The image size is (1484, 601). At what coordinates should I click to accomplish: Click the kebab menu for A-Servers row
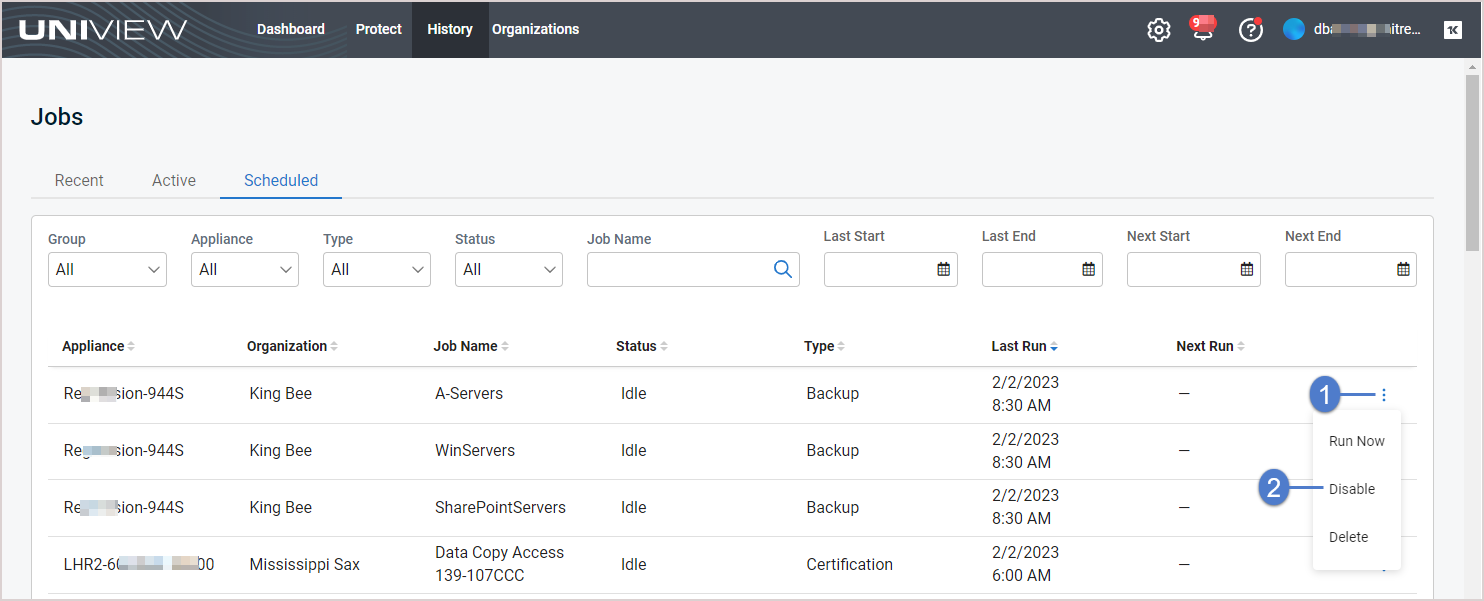1384,395
